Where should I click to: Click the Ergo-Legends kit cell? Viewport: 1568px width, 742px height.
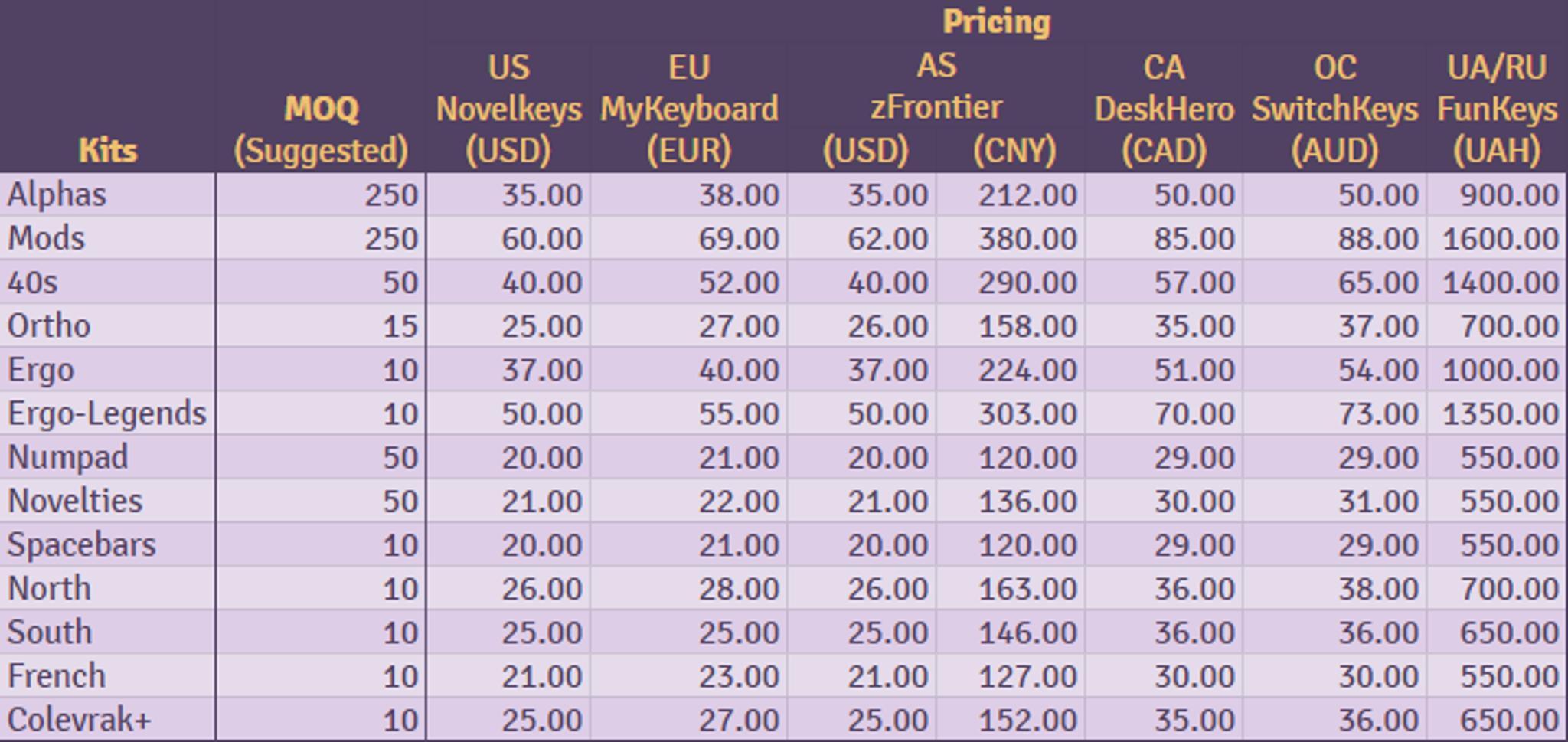(x=107, y=413)
